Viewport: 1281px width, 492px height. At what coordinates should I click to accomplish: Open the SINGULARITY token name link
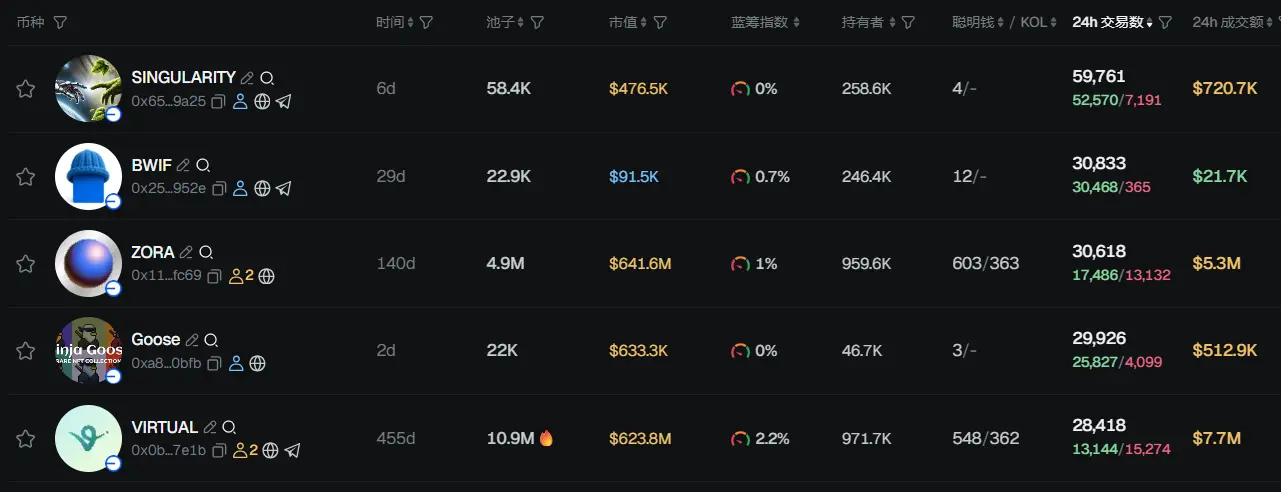(x=183, y=77)
